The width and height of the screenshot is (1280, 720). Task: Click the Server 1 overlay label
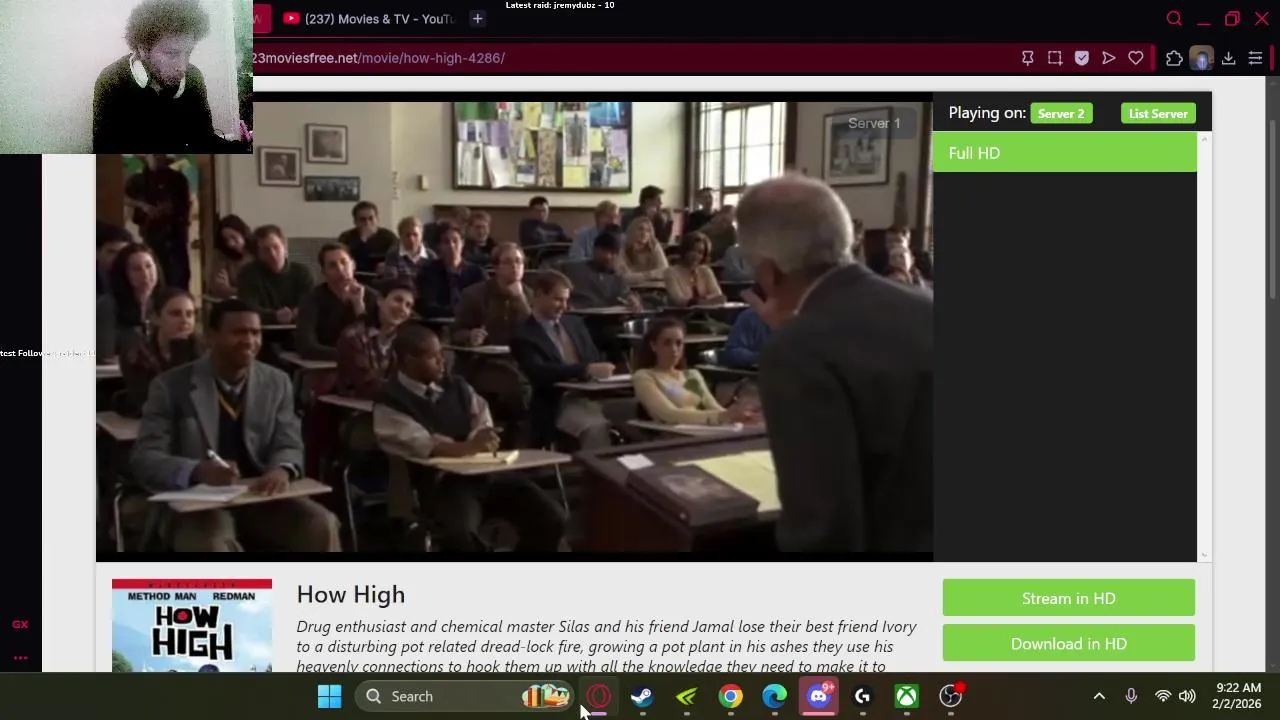point(874,123)
